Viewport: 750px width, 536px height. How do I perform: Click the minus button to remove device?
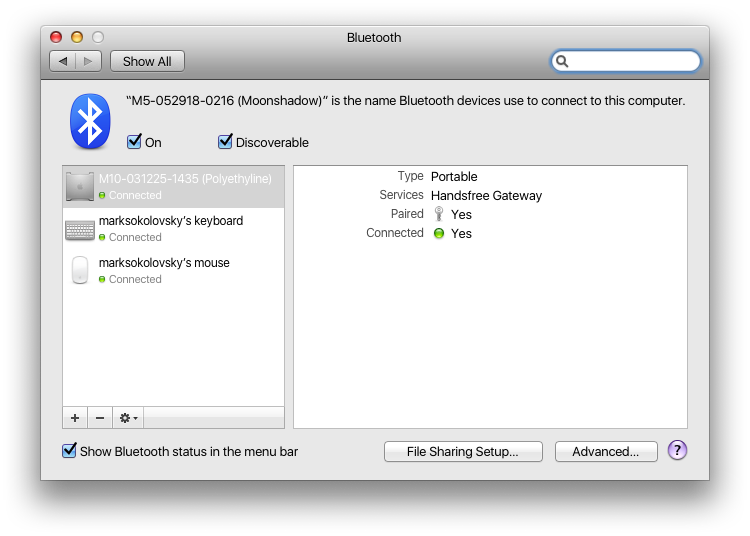100,418
